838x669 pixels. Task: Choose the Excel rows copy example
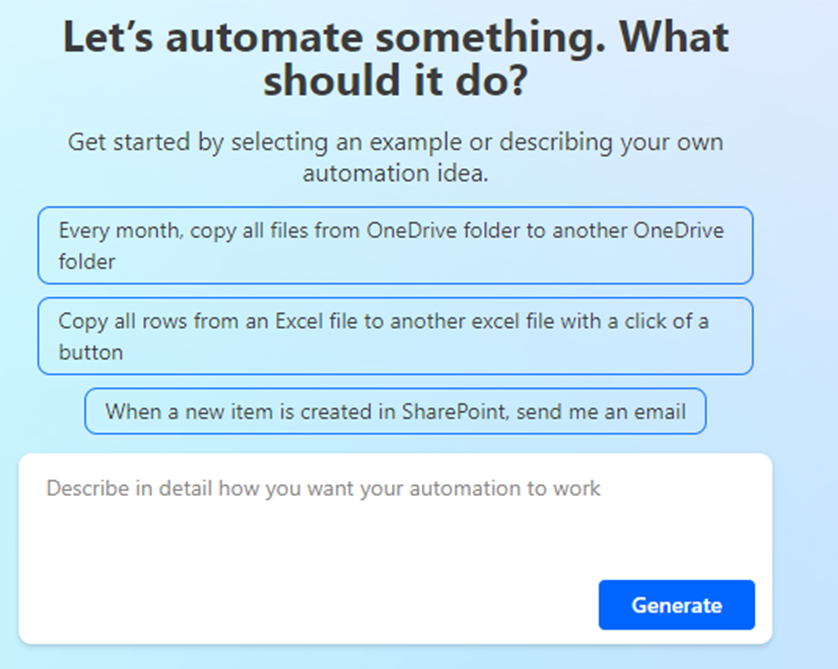click(395, 336)
